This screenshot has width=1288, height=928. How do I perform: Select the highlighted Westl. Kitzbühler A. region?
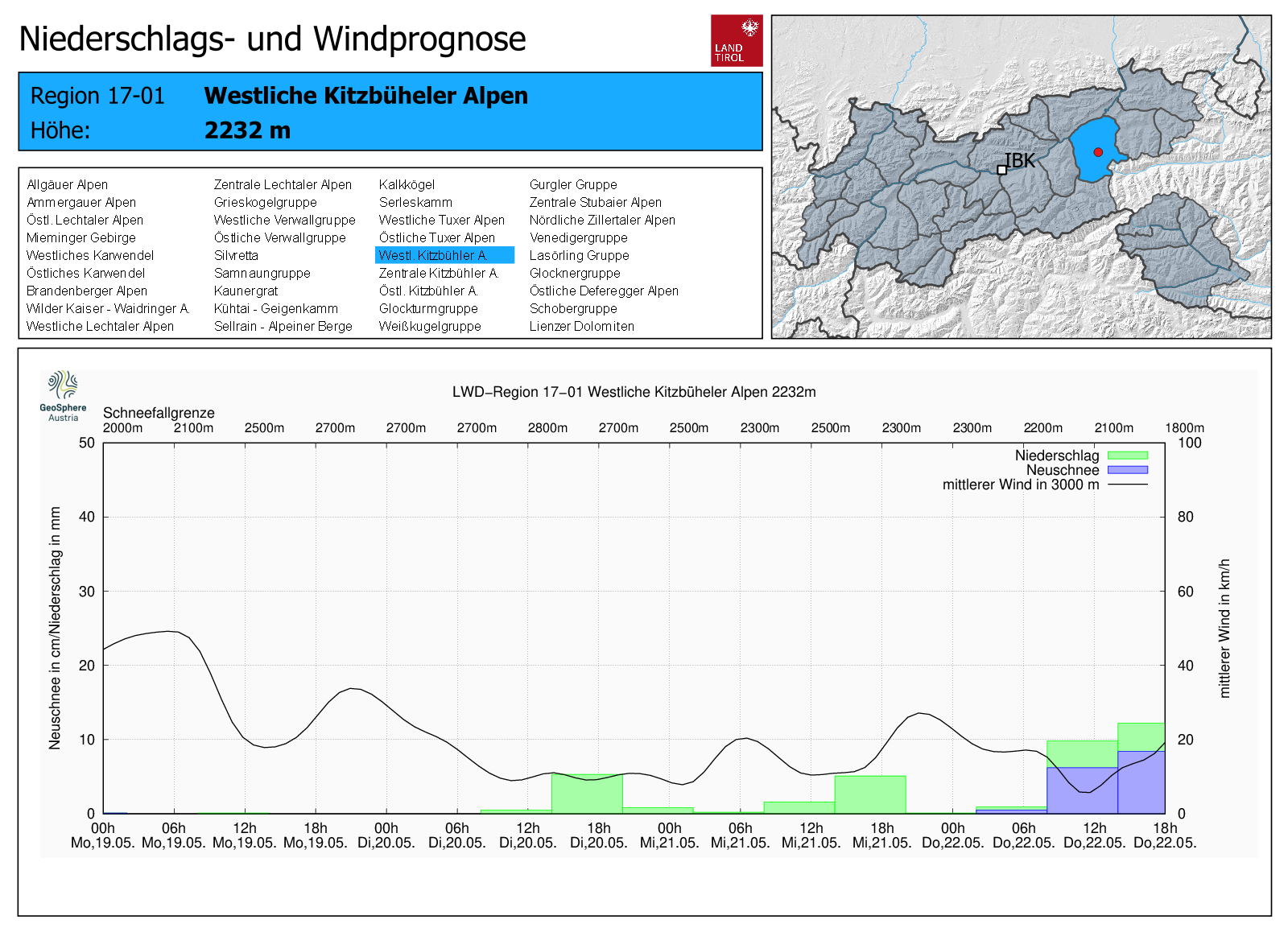pos(444,255)
